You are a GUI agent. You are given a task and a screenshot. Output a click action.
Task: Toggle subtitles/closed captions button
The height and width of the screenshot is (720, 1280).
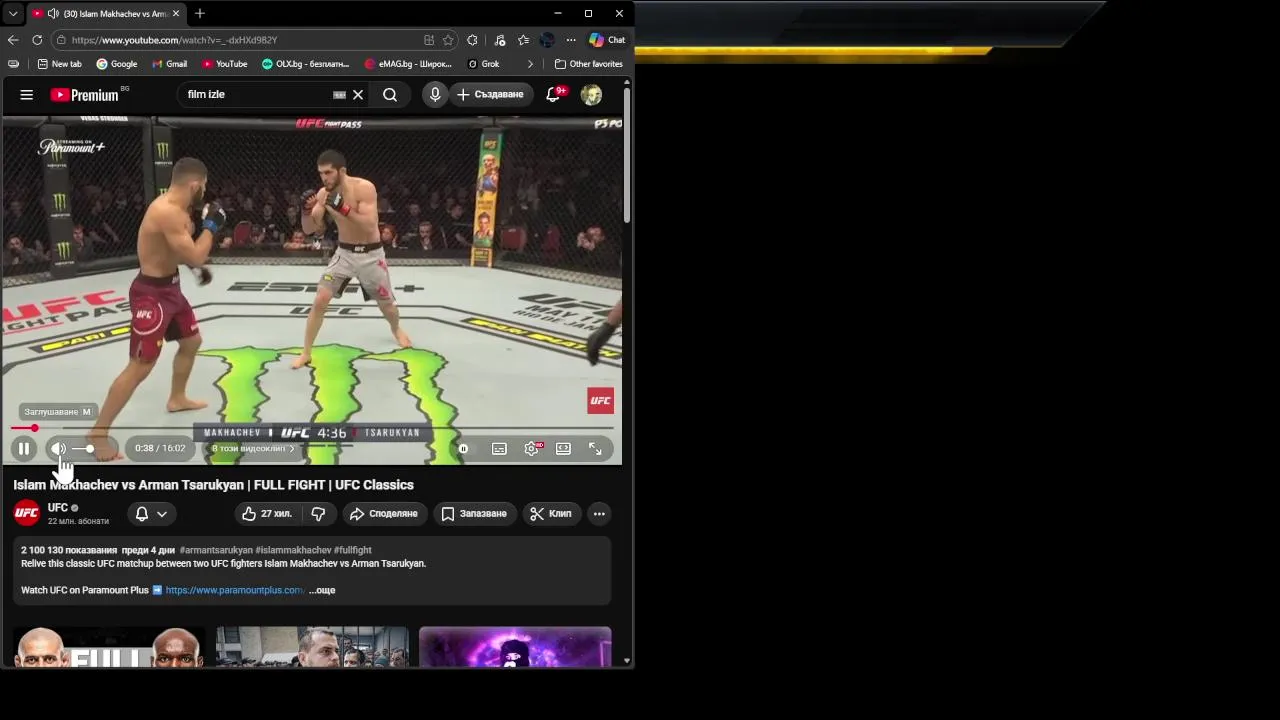(499, 449)
